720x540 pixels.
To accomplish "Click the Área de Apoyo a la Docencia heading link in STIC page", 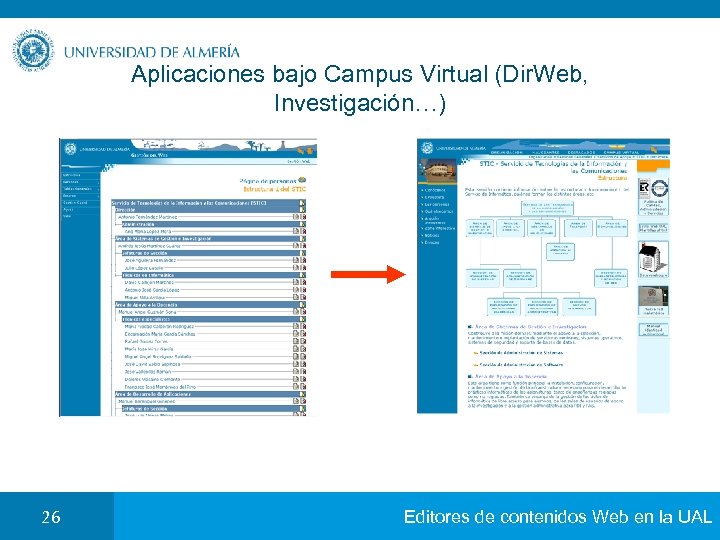I will point(511,377).
